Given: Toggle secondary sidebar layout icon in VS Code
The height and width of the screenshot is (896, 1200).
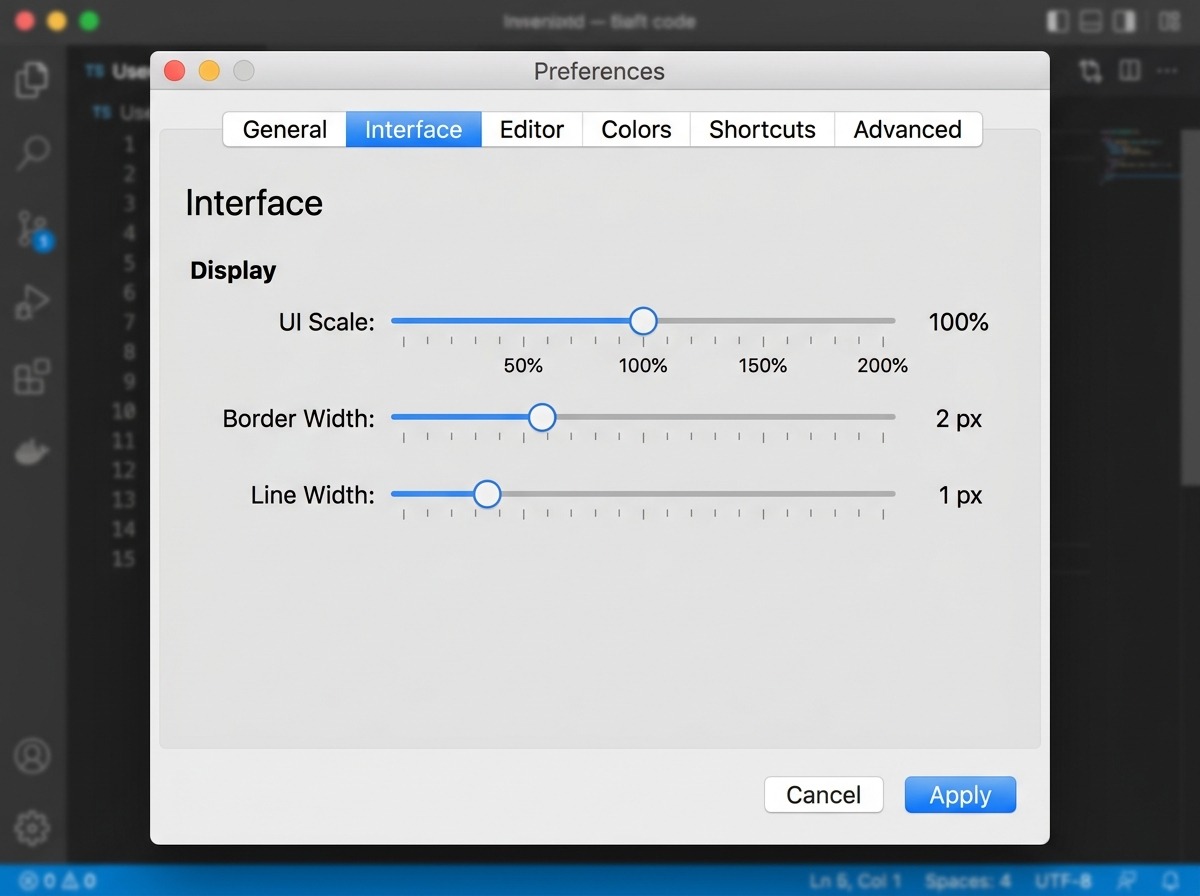Looking at the screenshot, I should pos(1125,21).
